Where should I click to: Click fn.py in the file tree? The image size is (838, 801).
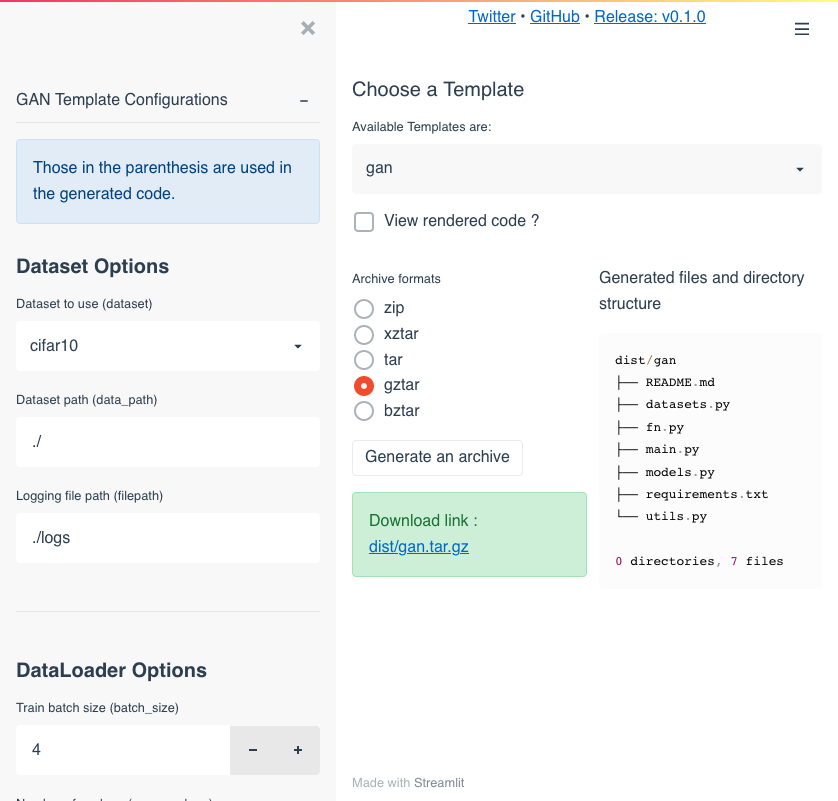coord(664,427)
